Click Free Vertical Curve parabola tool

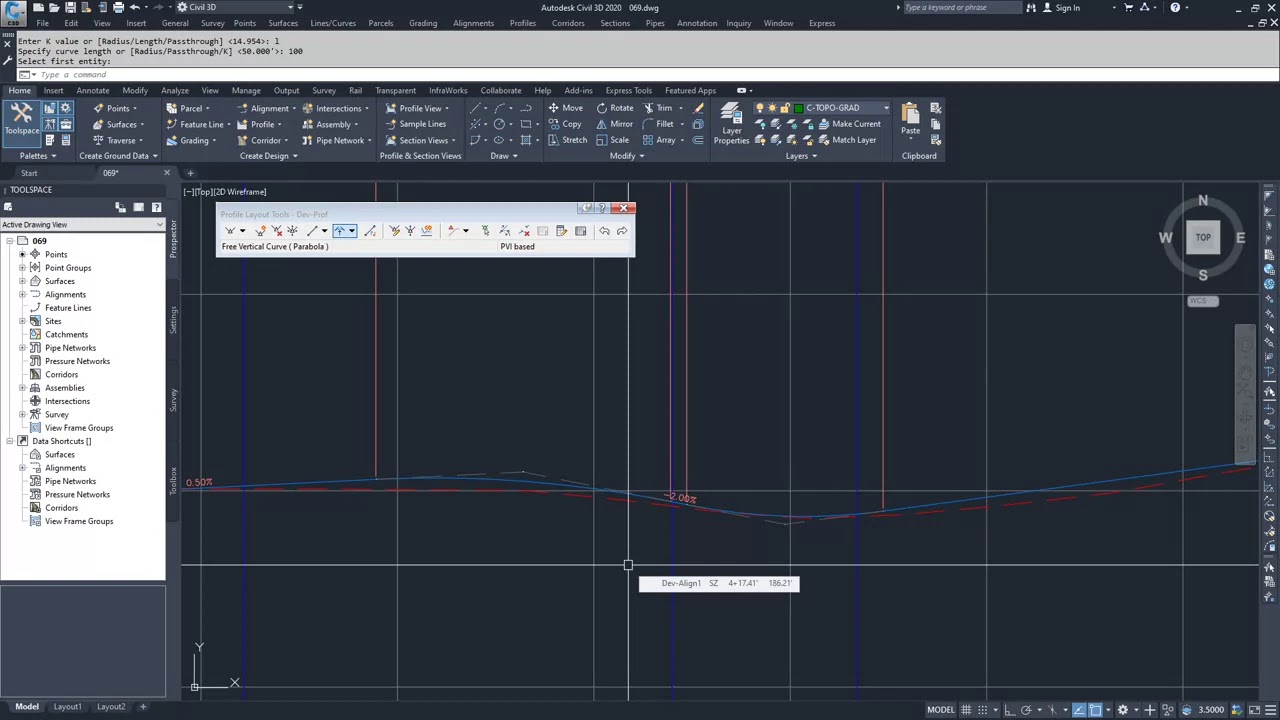click(x=340, y=231)
